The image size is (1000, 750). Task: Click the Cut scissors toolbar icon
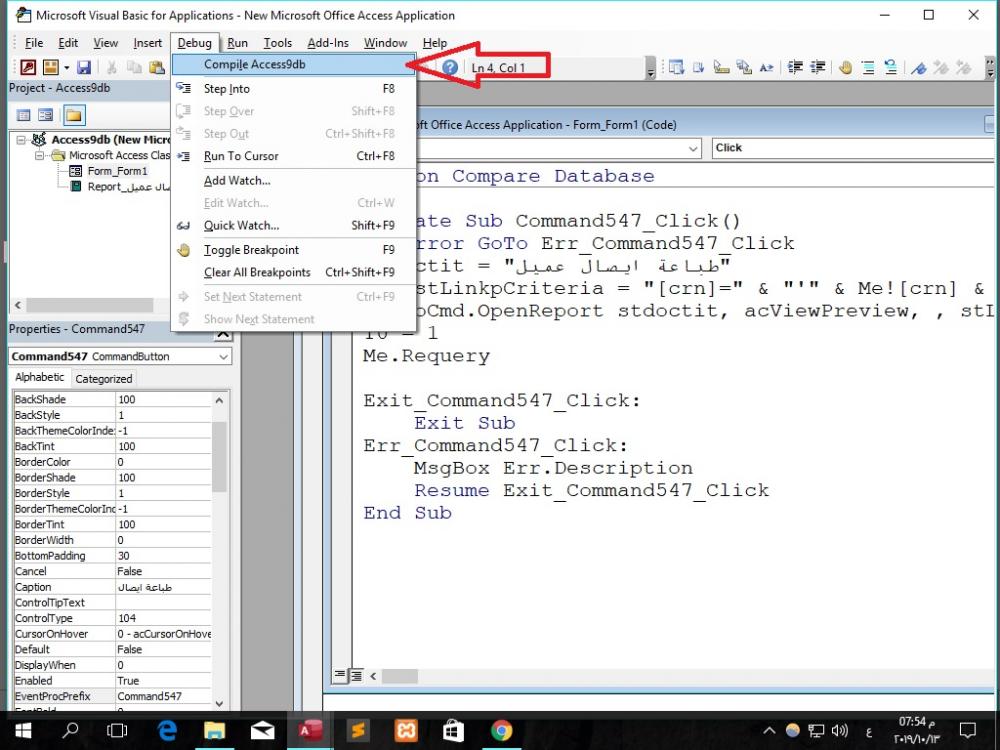pyautogui.click(x=112, y=67)
